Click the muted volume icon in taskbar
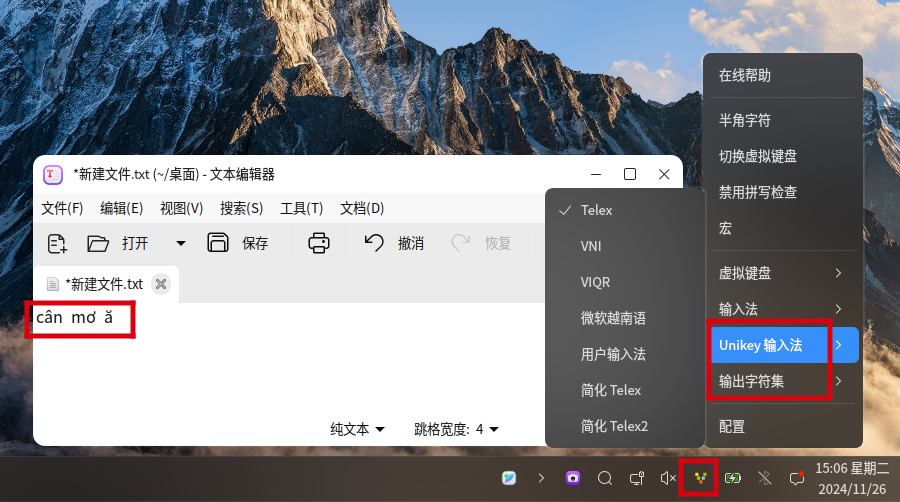Screen dimensions: 900x502 668,478
